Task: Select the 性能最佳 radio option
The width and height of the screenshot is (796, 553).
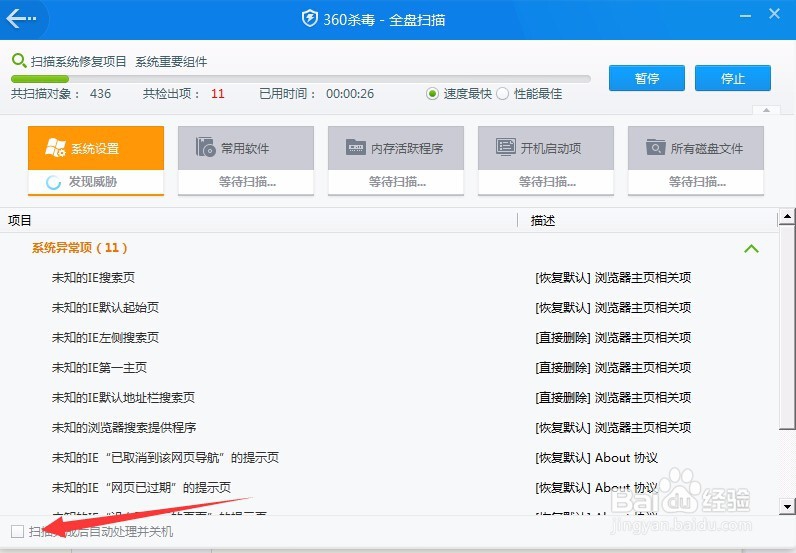Action: pos(502,94)
